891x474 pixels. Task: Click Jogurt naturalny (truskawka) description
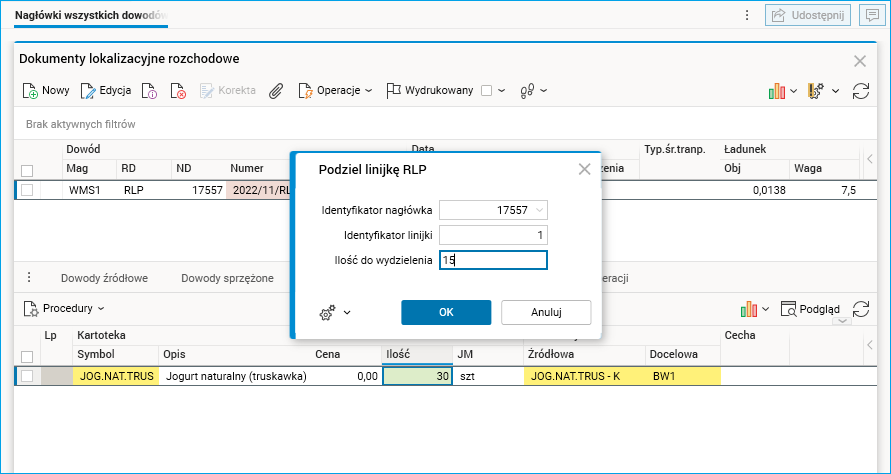[235, 376]
